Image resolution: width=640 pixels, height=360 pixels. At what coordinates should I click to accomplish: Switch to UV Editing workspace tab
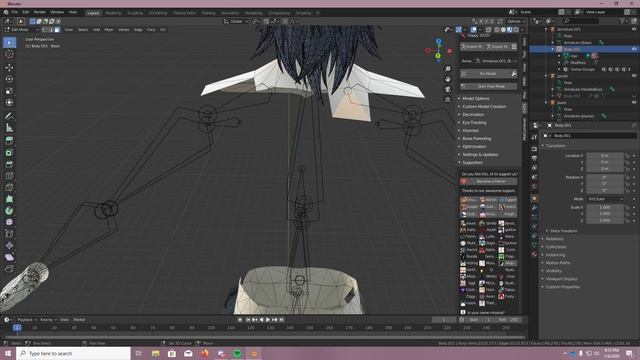tap(158, 13)
